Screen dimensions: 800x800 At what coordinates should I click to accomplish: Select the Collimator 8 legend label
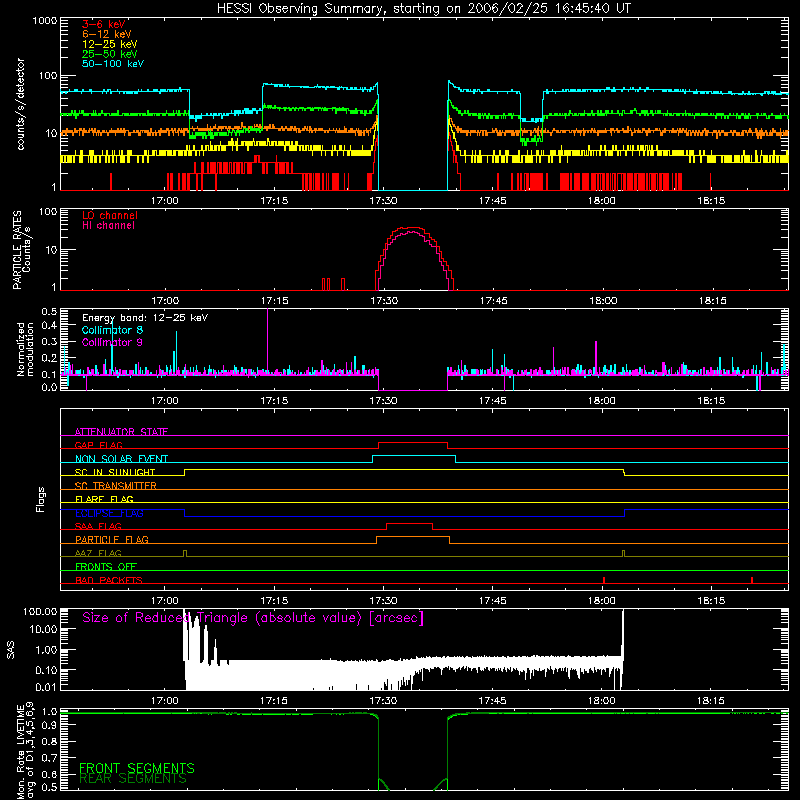coord(112,330)
